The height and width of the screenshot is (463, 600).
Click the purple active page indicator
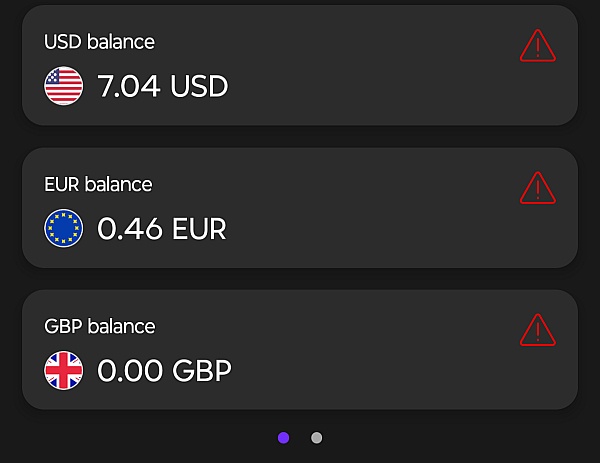tap(284, 437)
